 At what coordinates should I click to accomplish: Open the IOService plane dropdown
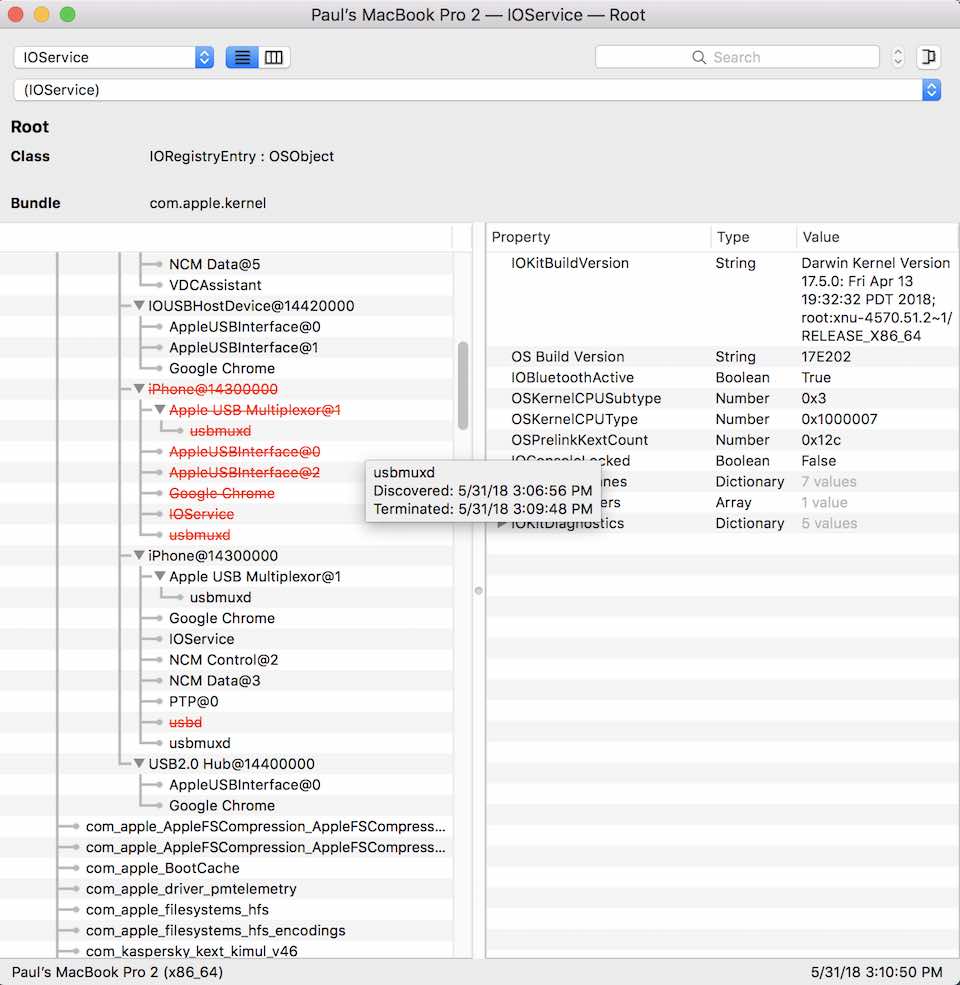click(x=114, y=57)
